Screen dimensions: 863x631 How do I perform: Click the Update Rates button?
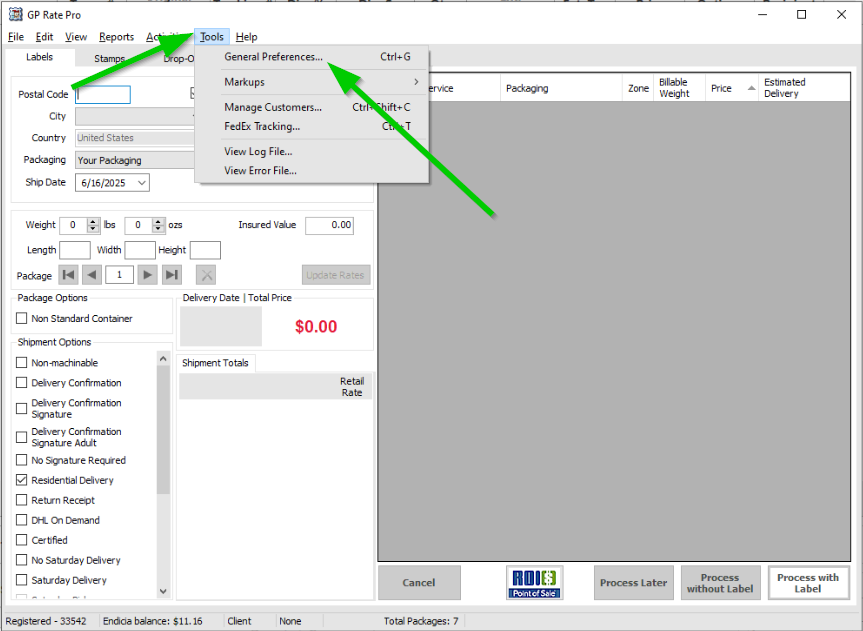pyautogui.click(x=336, y=275)
